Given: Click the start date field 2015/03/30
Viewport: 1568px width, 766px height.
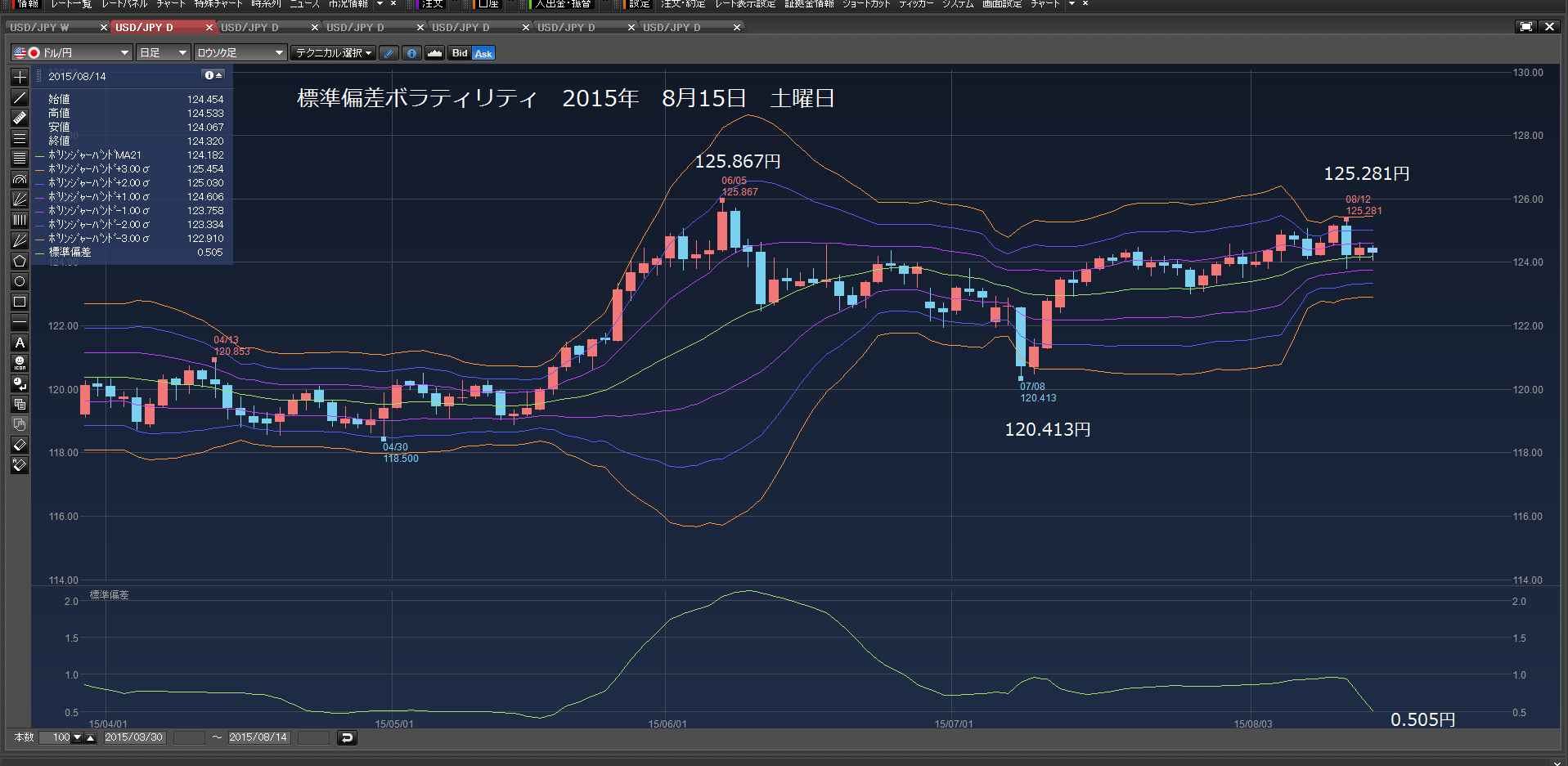Looking at the screenshot, I should click(x=134, y=737).
